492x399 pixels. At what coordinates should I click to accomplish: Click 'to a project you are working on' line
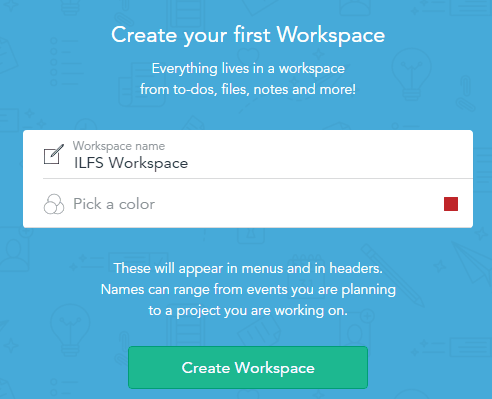coord(248,310)
